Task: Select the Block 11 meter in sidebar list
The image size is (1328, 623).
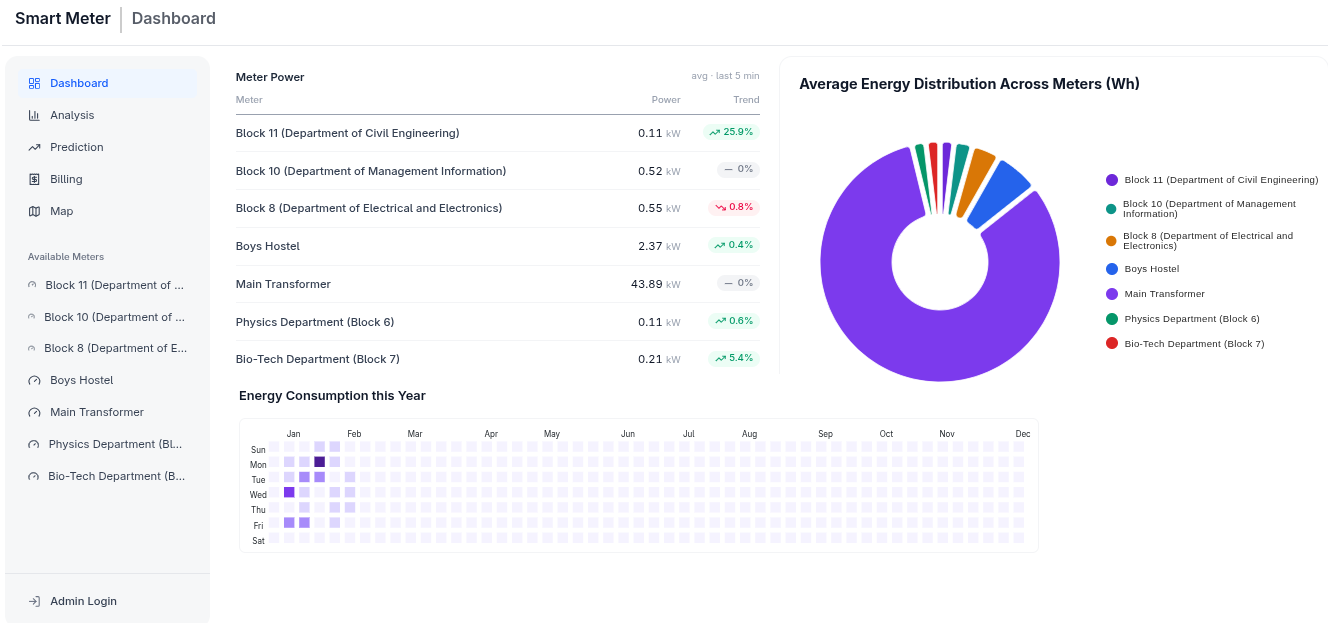Action: pos(114,285)
